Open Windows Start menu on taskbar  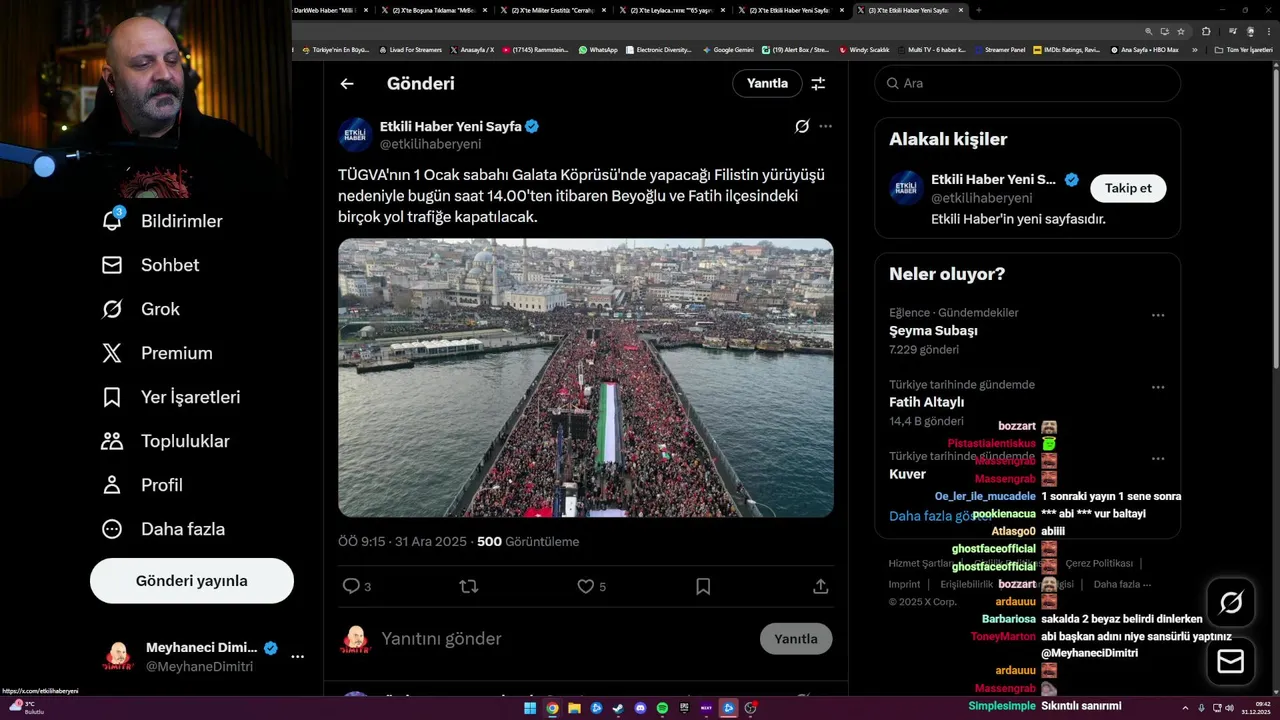[x=530, y=709]
